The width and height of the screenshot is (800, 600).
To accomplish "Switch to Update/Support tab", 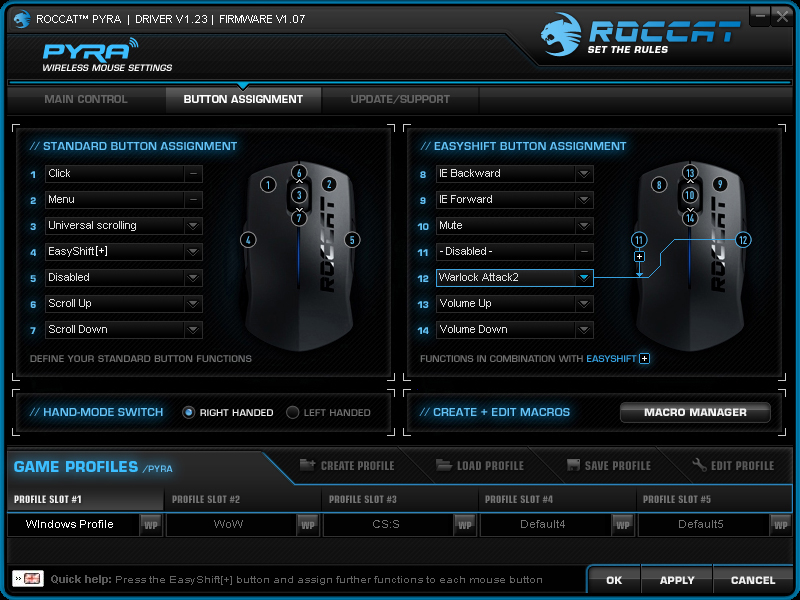I will click(400, 99).
